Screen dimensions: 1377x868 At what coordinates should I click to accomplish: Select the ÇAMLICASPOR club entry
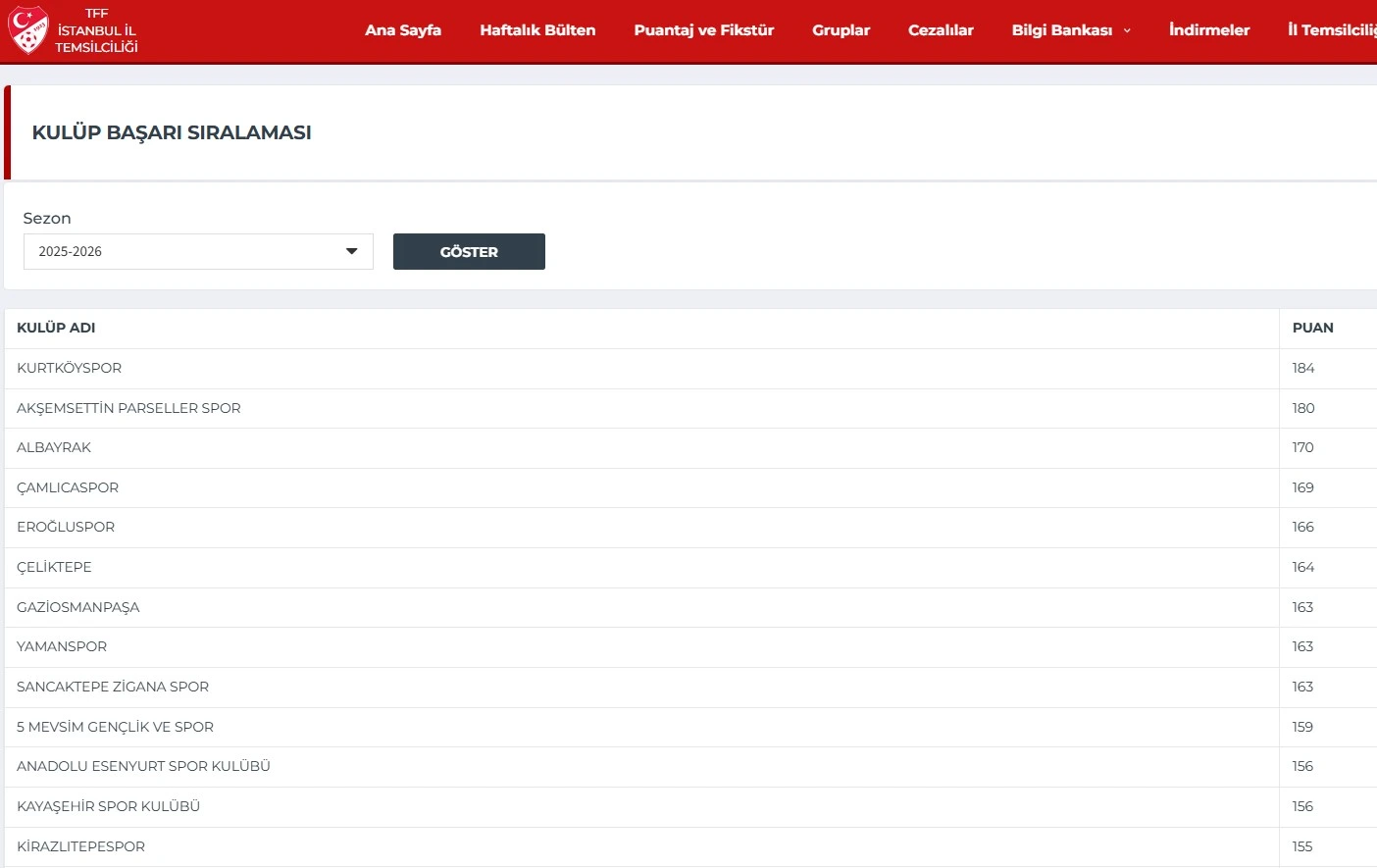pos(68,487)
